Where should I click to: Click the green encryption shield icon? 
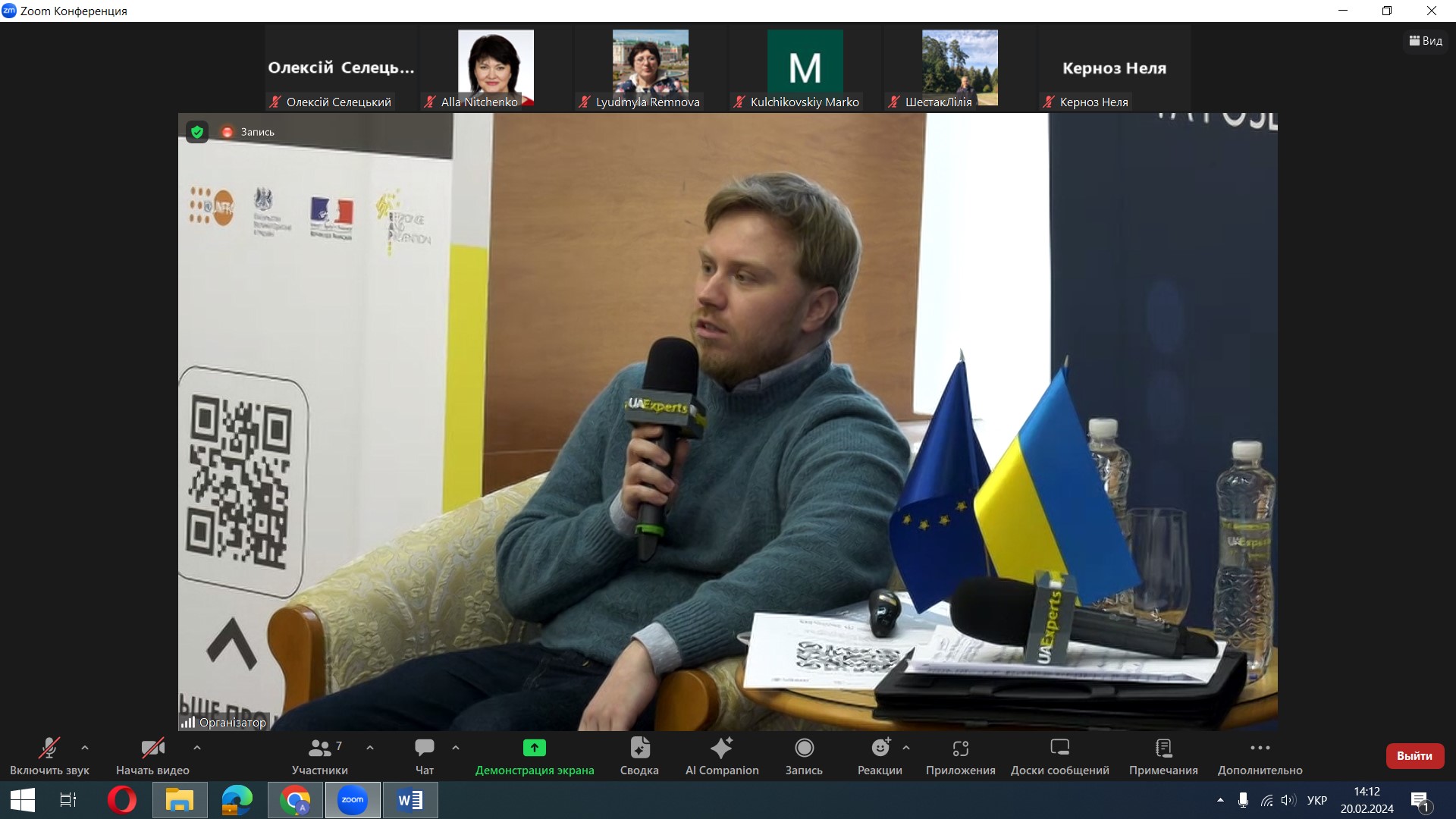click(x=197, y=132)
